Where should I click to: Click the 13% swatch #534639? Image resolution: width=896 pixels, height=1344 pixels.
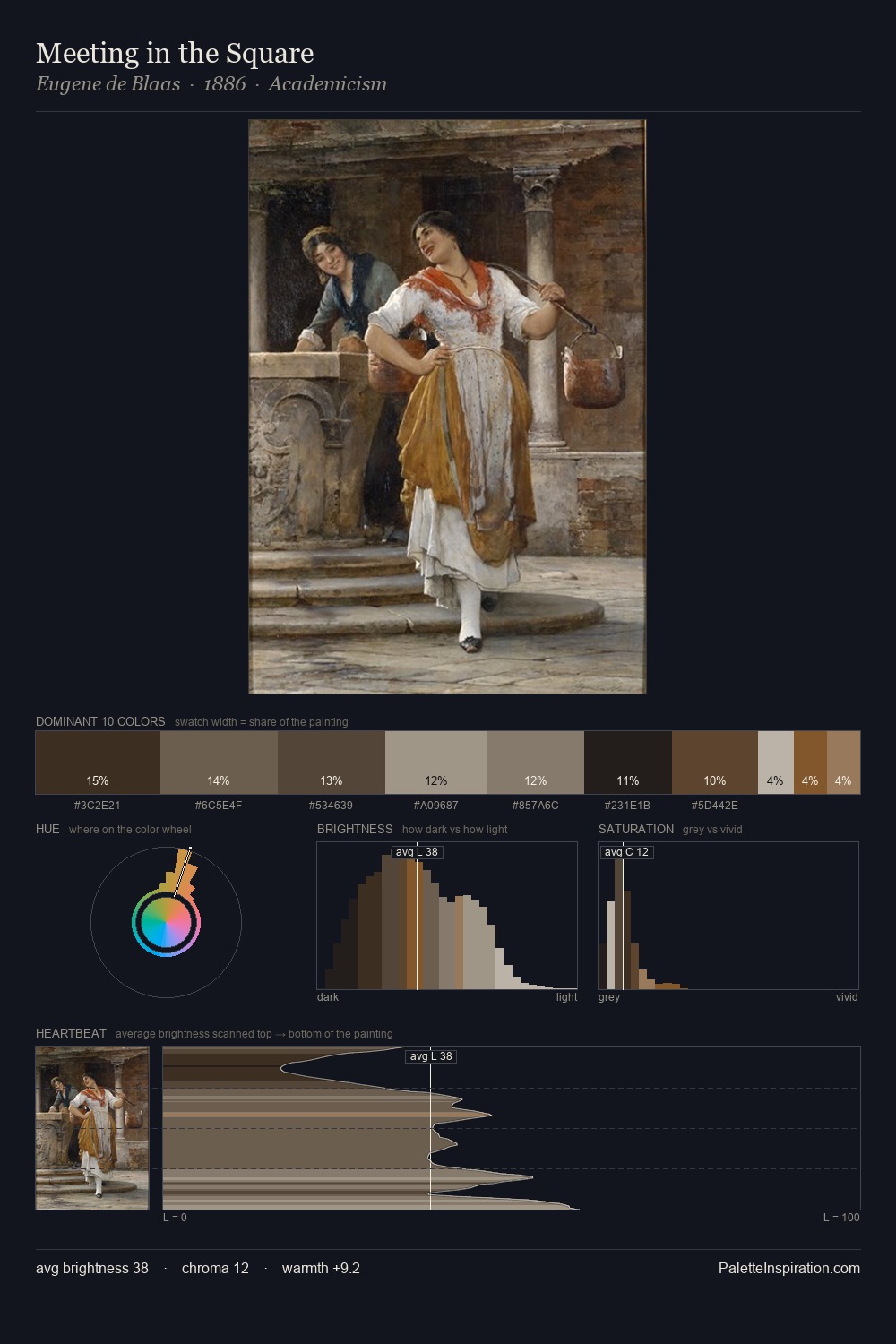coord(332,762)
